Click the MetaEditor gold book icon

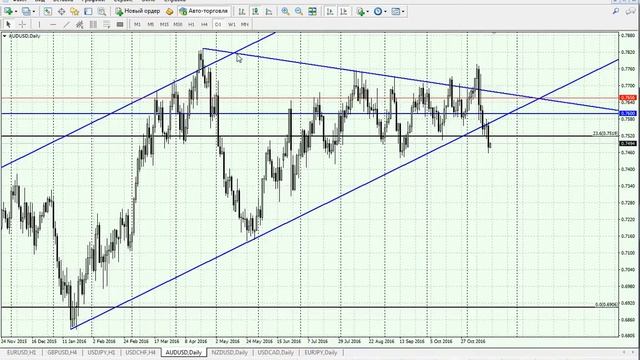169,11
